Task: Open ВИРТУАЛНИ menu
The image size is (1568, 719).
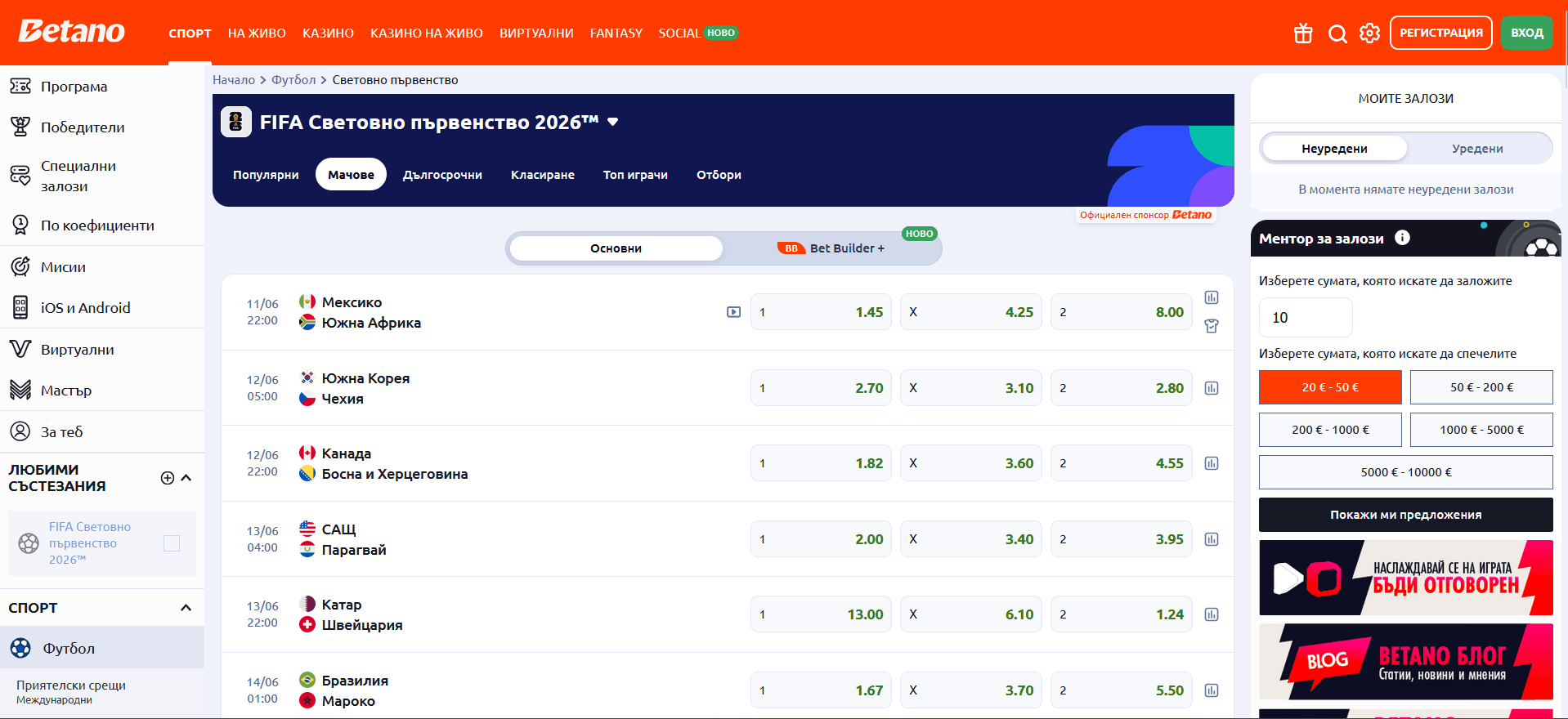Action: pyautogui.click(x=536, y=33)
